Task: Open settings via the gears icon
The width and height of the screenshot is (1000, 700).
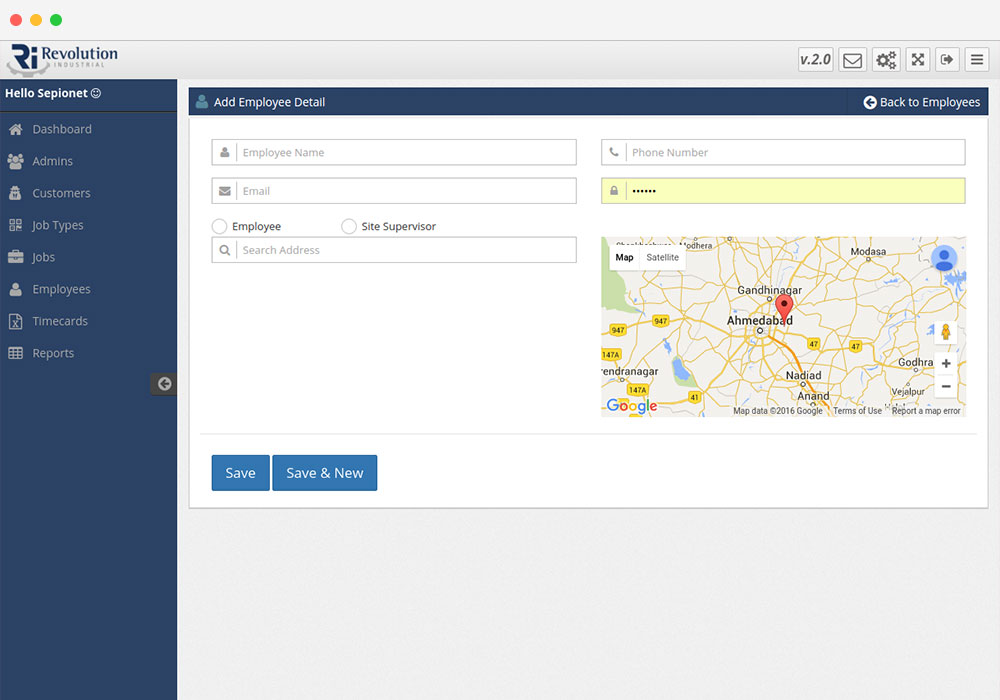Action: pyautogui.click(x=885, y=59)
